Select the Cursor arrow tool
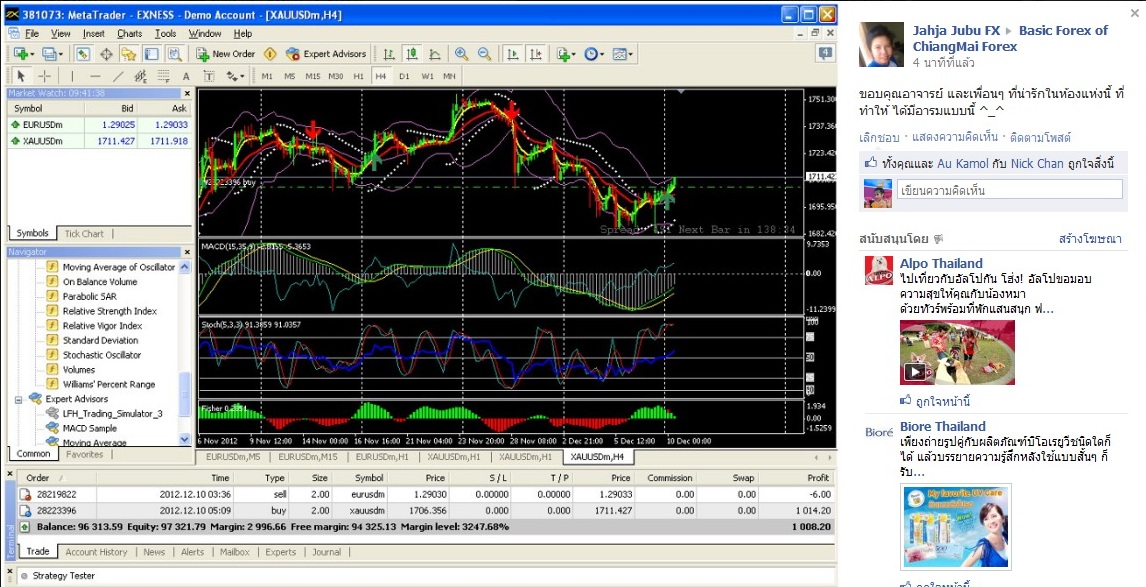The image size is (1146, 587). point(21,76)
